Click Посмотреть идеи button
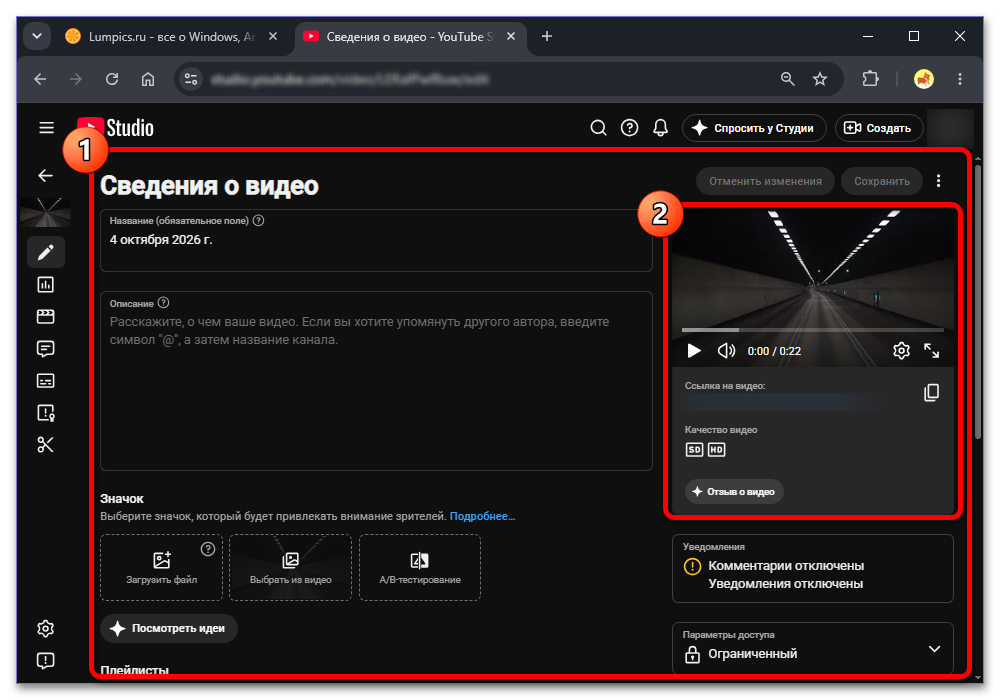1000x700 pixels. coord(169,628)
